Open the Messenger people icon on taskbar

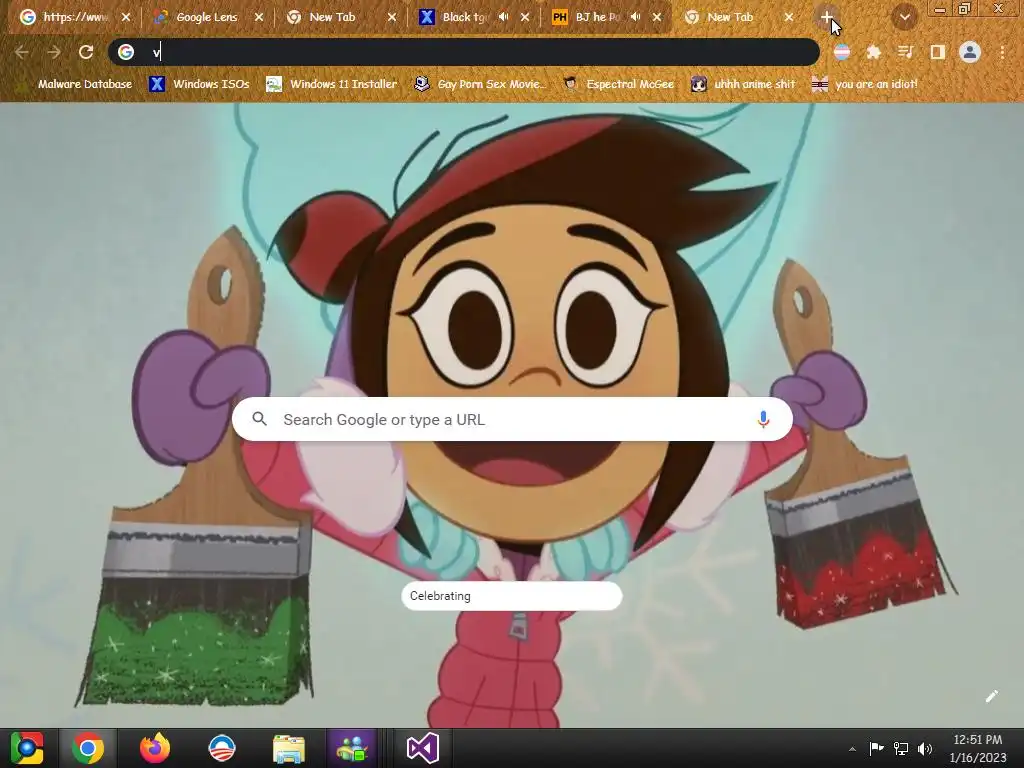(353, 748)
